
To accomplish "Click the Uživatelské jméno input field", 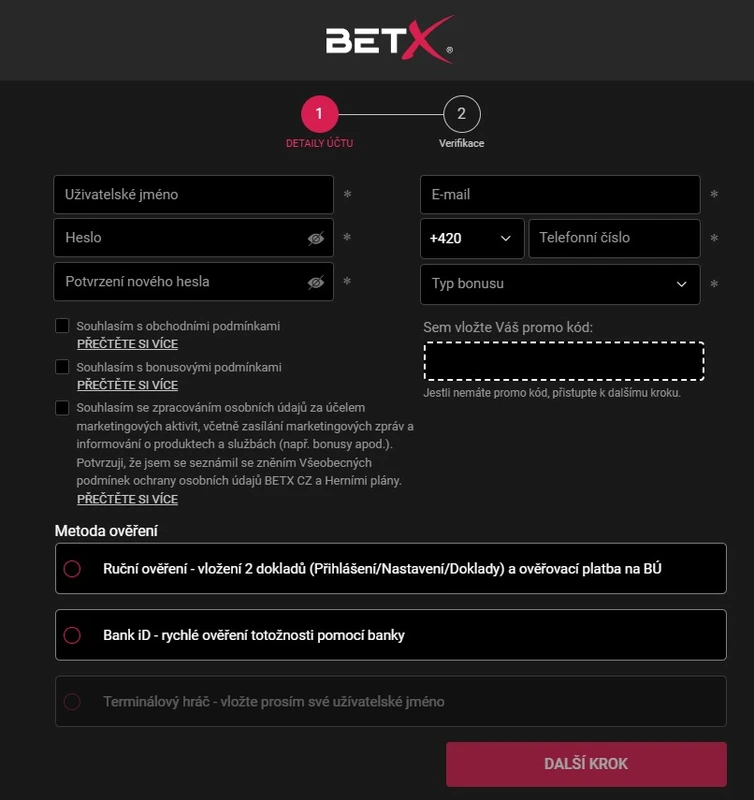I will (193, 194).
